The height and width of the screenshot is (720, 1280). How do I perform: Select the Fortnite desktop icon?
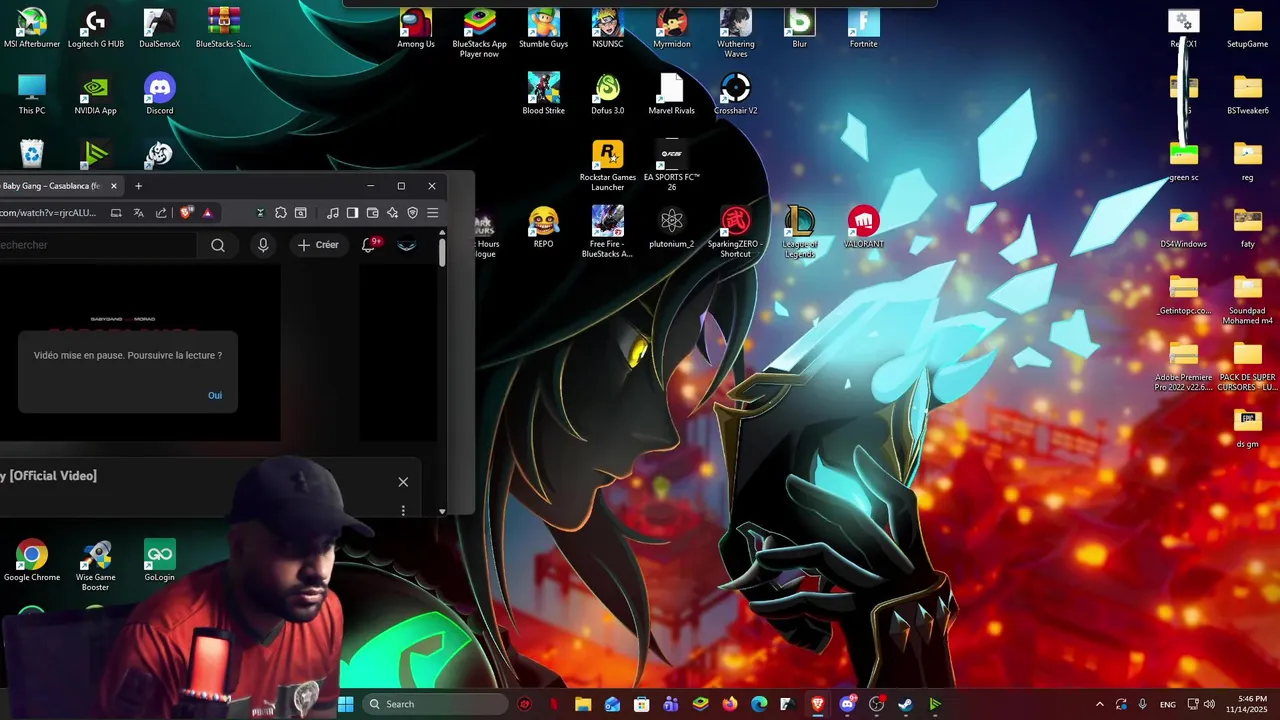pyautogui.click(x=863, y=28)
